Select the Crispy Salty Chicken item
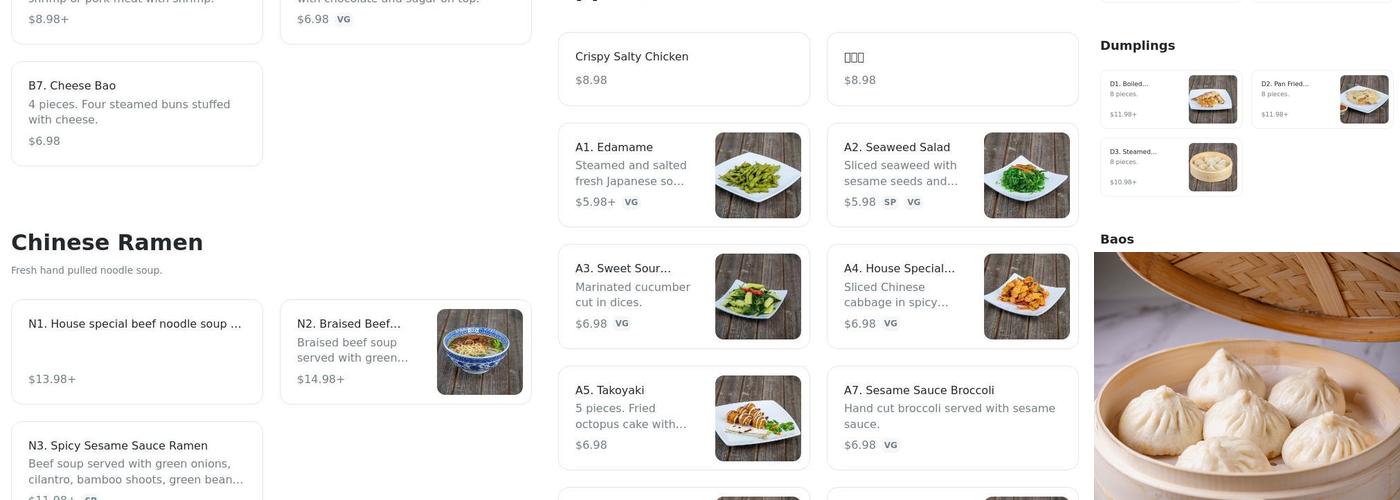This screenshot has width=1400, height=500. point(683,68)
